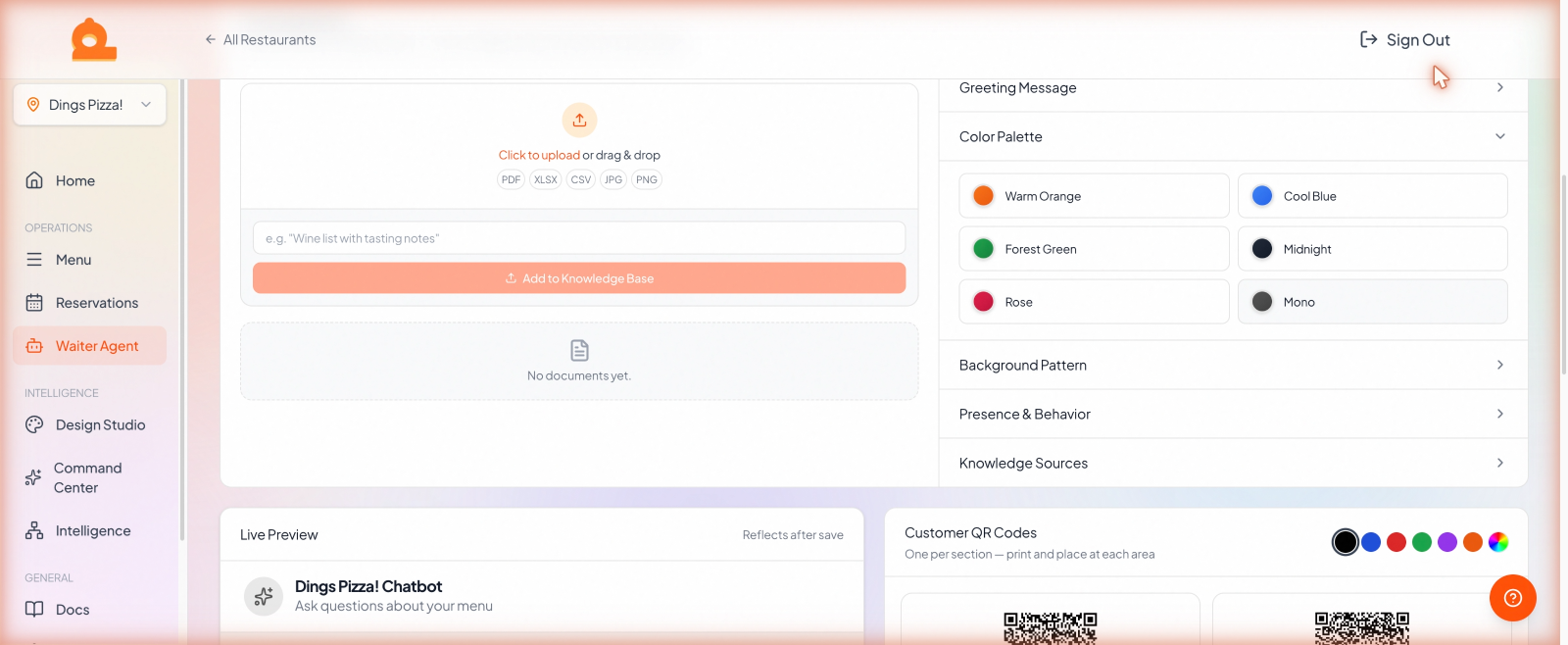Viewport: 1568px width, 645px height.
Task: Click the Home house icon
Action: 34,180
